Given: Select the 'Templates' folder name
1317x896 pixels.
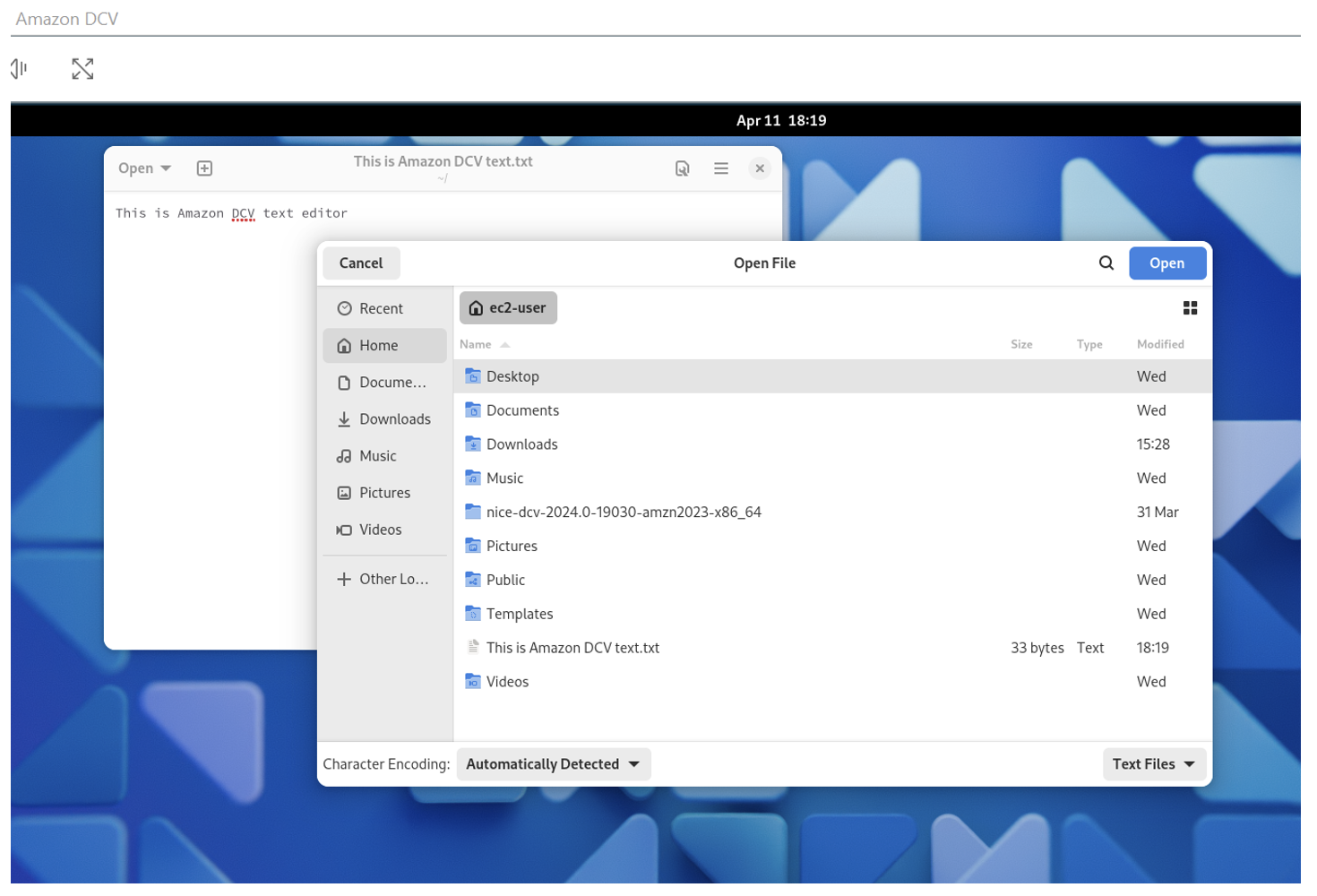Looking at the screenshot, I should (x=521, y=614).
